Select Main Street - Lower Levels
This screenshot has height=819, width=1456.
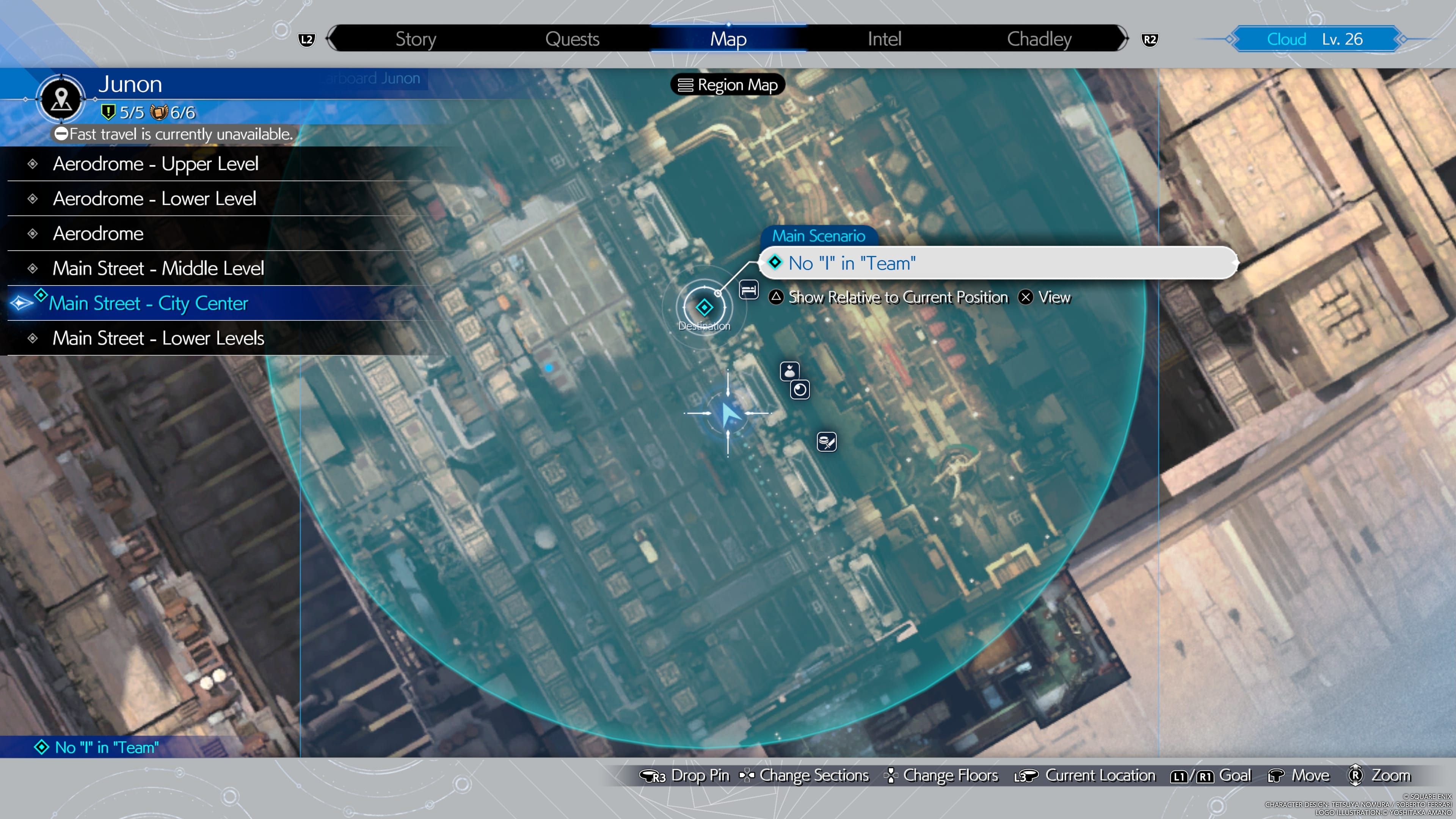point(226,338)
